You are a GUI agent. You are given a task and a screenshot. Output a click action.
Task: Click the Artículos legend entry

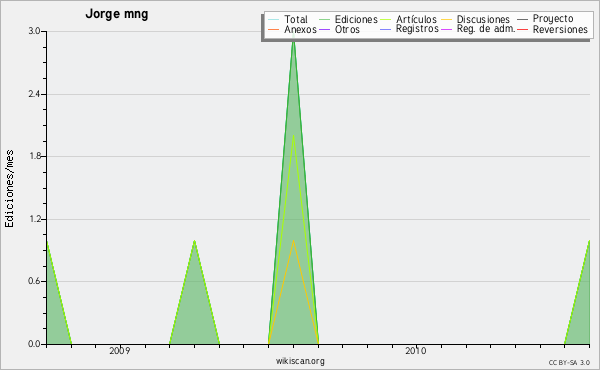pyautogui.click(x=408, y=19)
